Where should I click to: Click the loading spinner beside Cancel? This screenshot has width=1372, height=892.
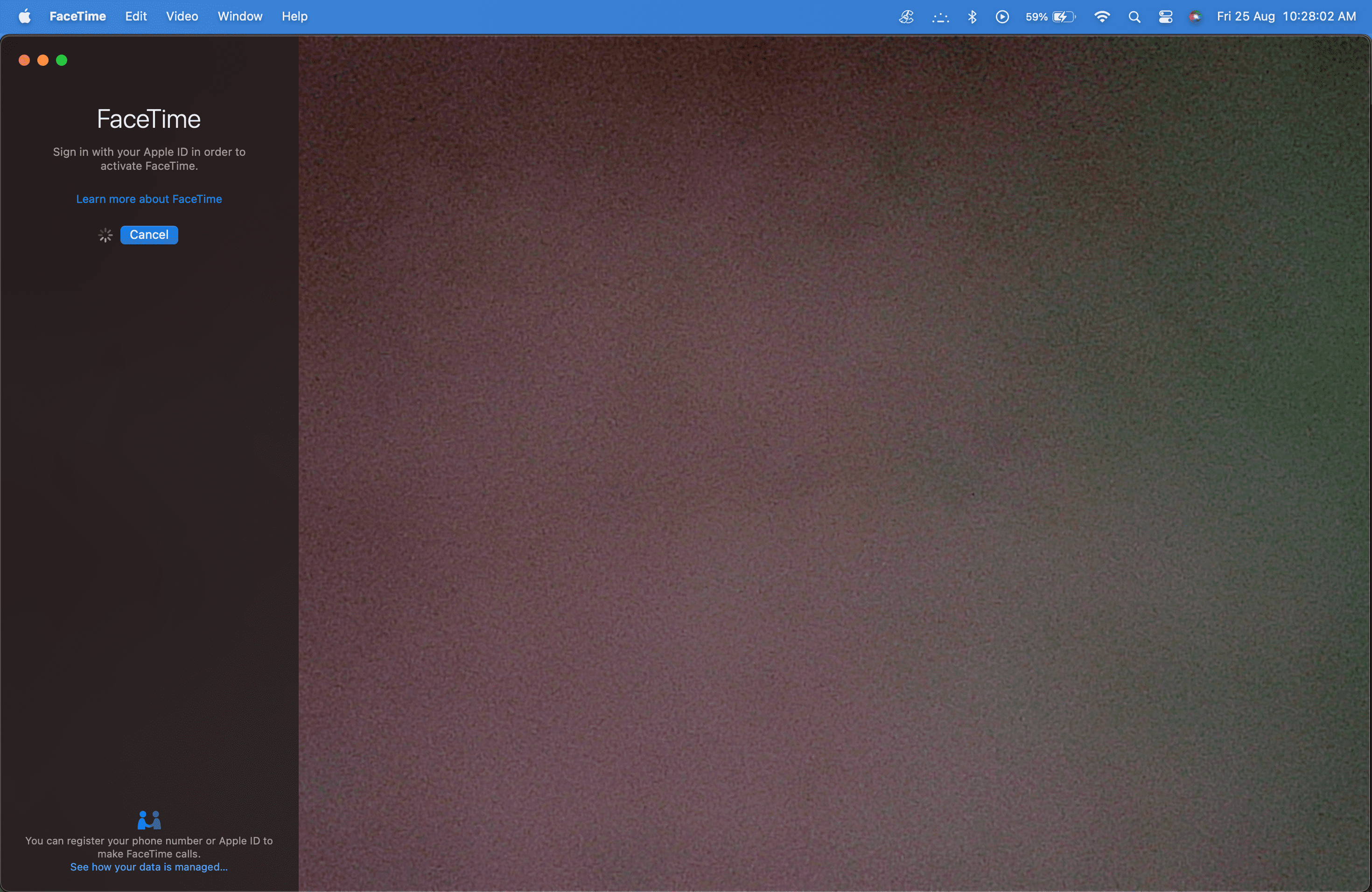pos(105,235)
